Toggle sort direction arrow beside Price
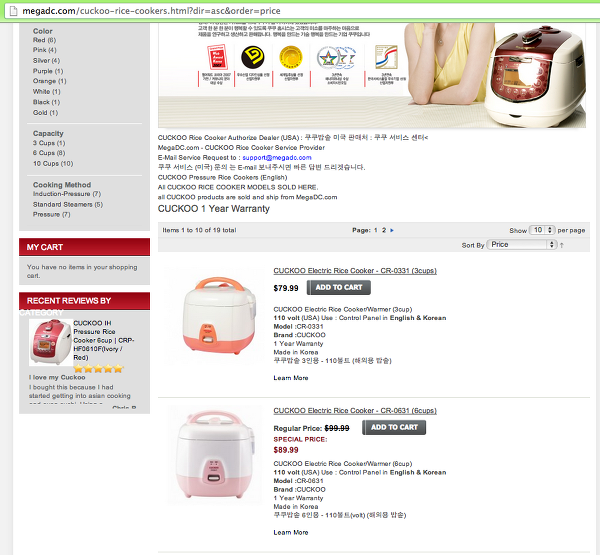Image resolution: width=600 pixels, height=555 pixels. (x=562, y=245)
